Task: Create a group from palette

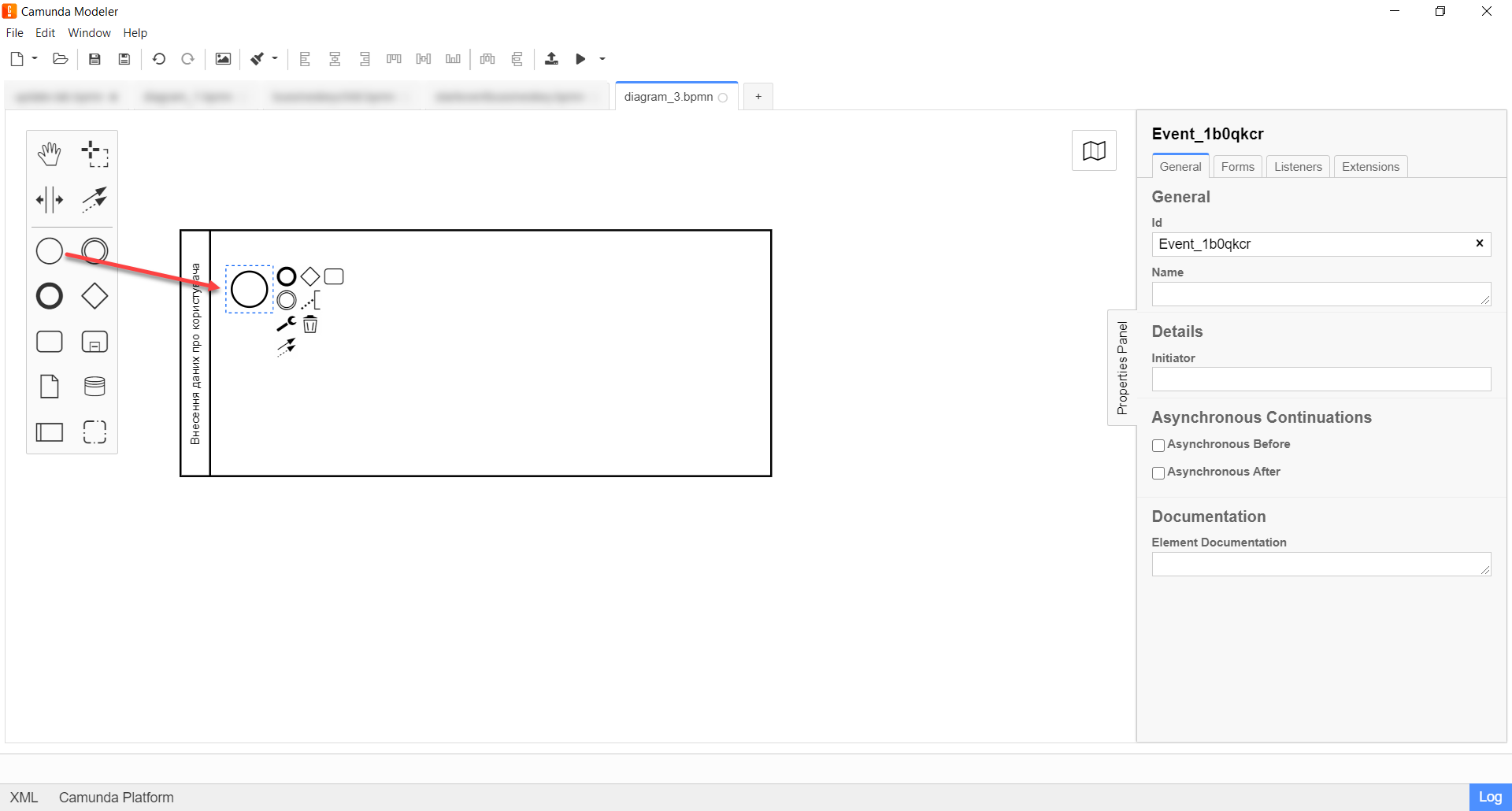Action: click(x=94, y=431)
